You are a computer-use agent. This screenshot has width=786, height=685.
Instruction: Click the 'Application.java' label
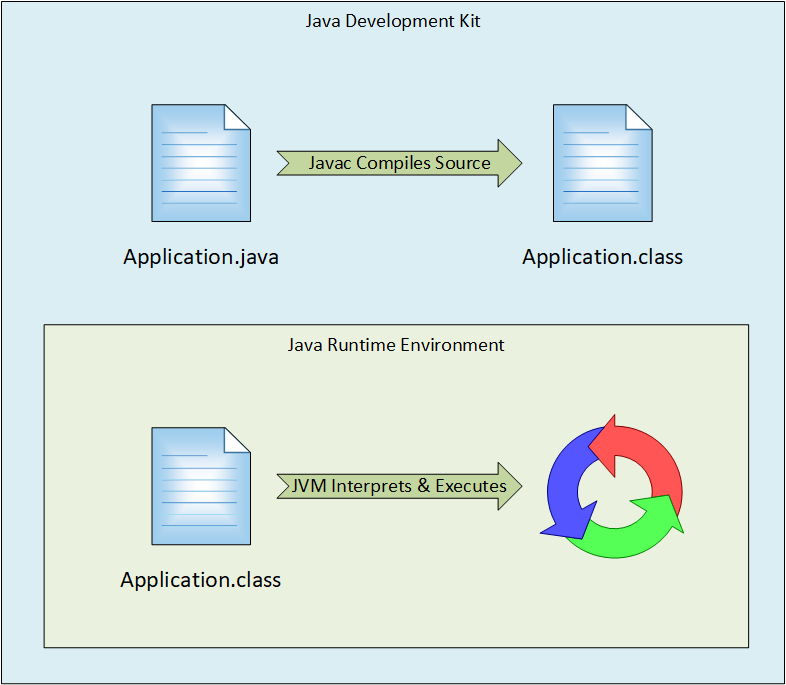(x=201, y=258)
